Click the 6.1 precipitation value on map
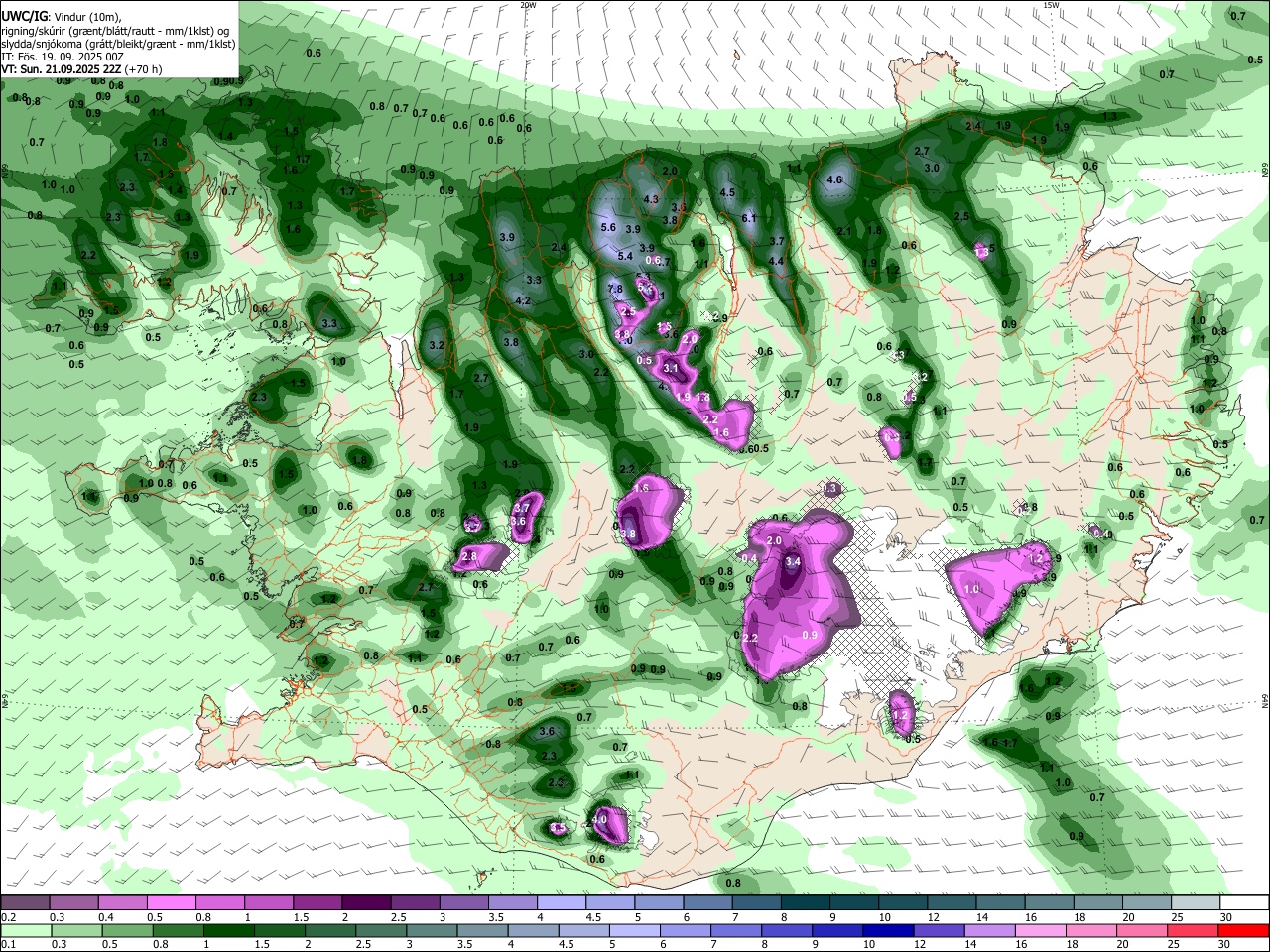 tap(749, 218)
